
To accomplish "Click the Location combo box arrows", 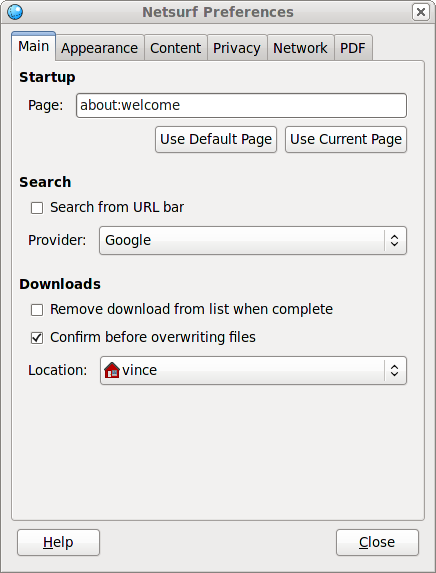I will click(x=394, y=371).
